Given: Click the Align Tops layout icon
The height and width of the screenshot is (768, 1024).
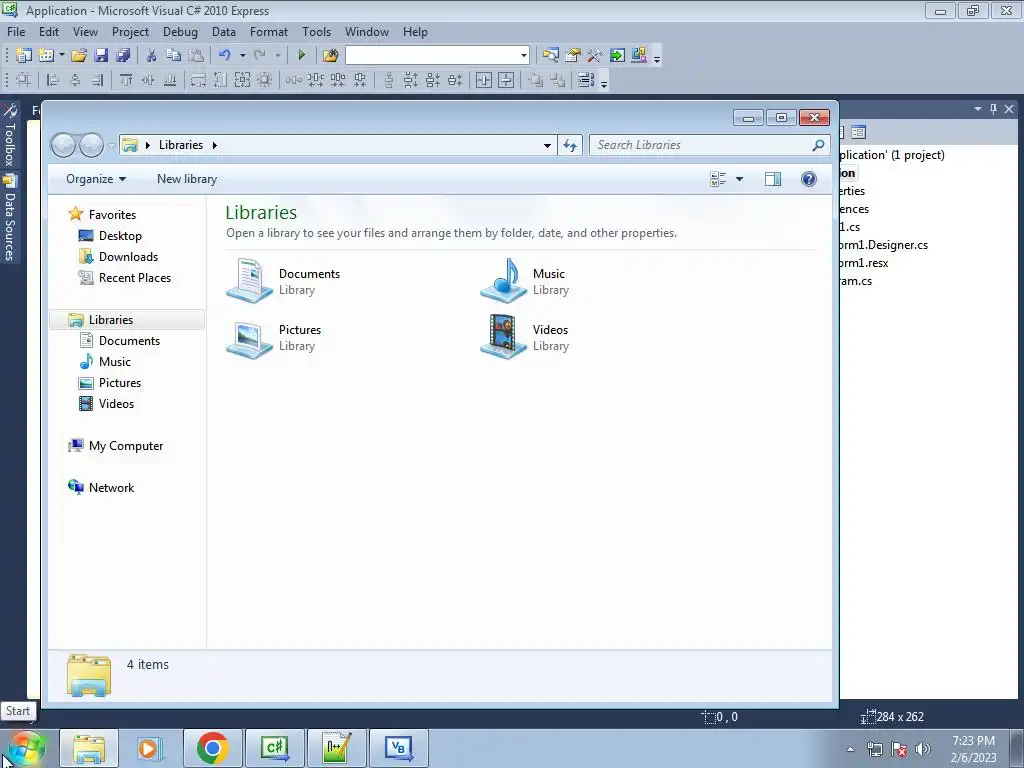Looking at the screenshot, I should (125, 80).
